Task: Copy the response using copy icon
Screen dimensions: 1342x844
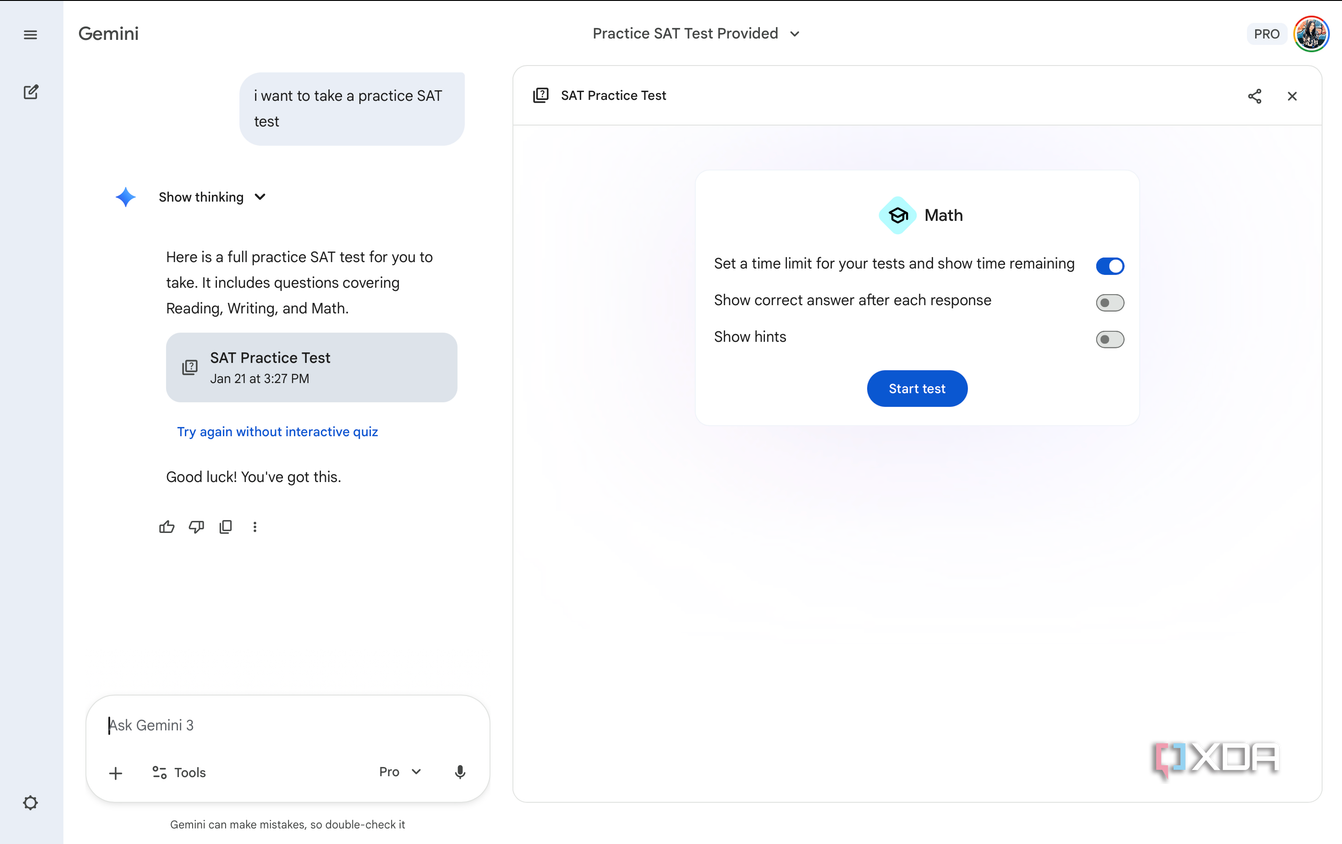Action: point(226,527)
